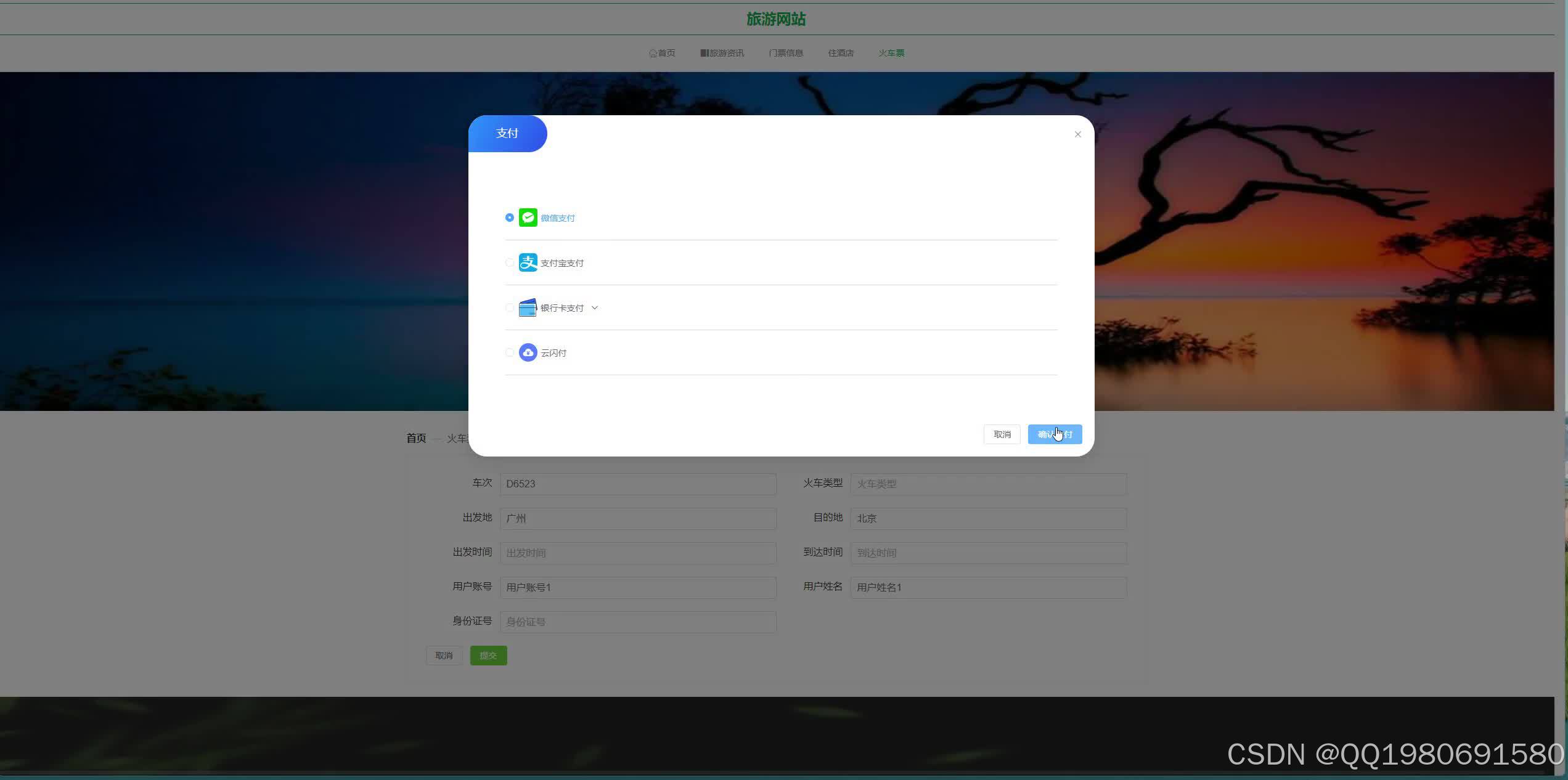
Task: Select the 云闪付 radio button
Action: 509,352
